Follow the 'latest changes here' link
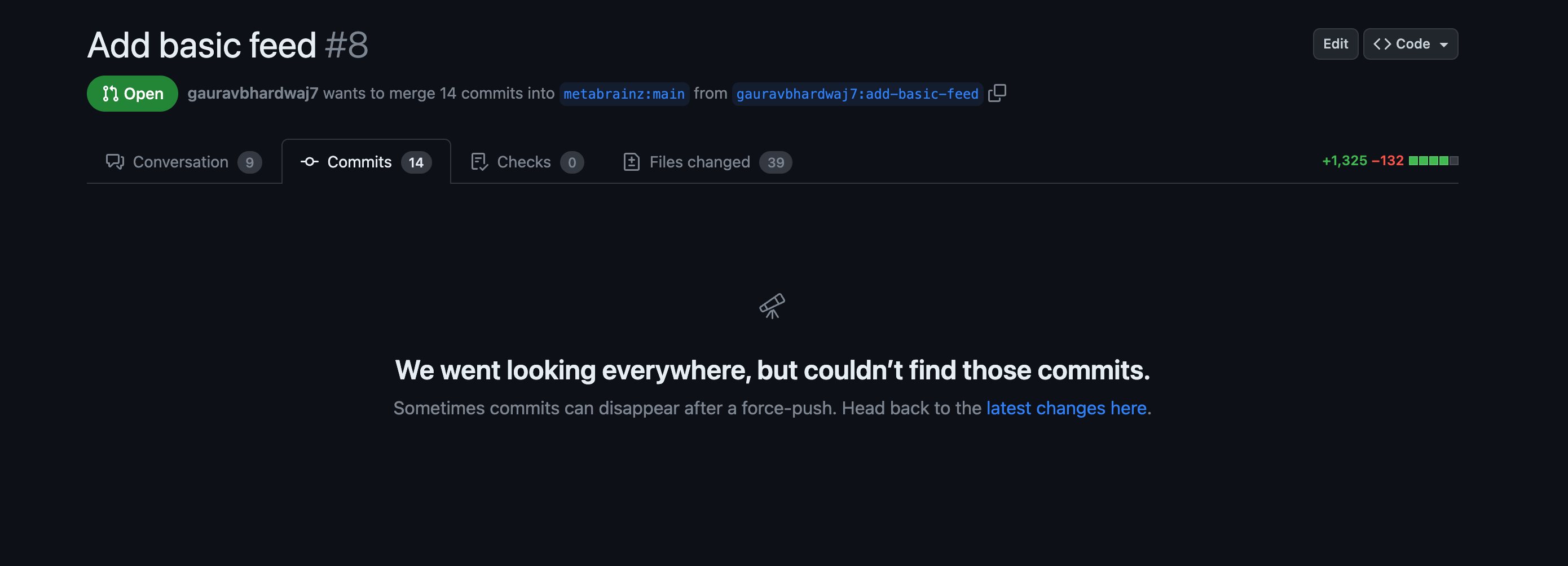This screenshot has width=1568, height=566. point(1066,408)
